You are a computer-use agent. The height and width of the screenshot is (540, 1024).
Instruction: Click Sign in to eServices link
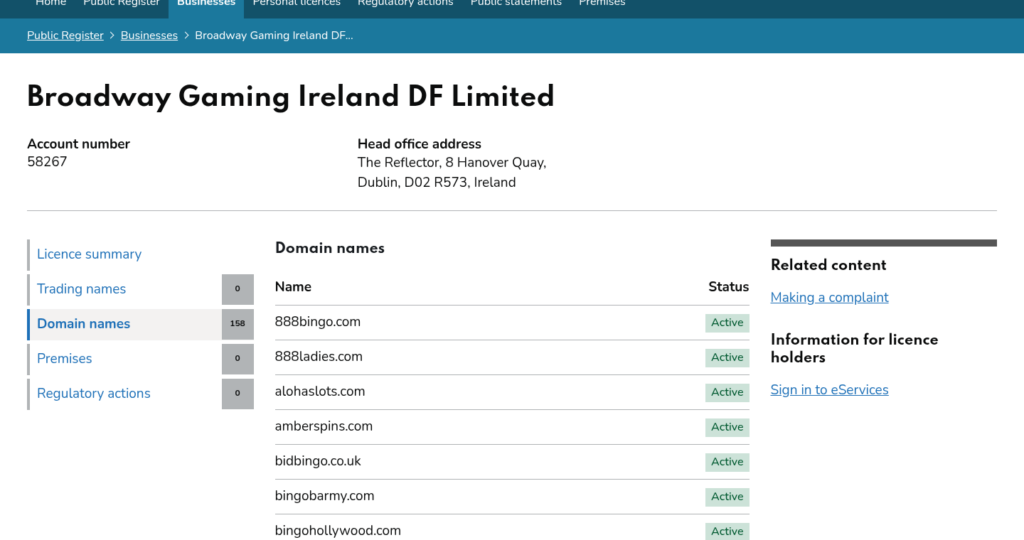tap(829, 390)
